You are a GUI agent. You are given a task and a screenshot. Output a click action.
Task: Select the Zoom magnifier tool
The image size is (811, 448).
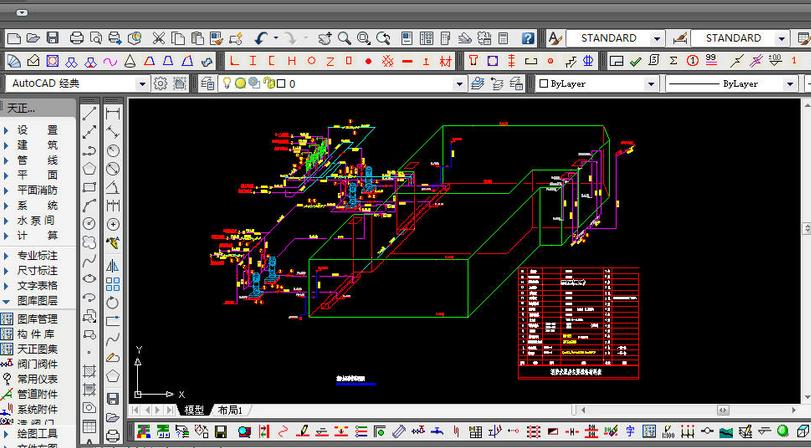point(344,38)
